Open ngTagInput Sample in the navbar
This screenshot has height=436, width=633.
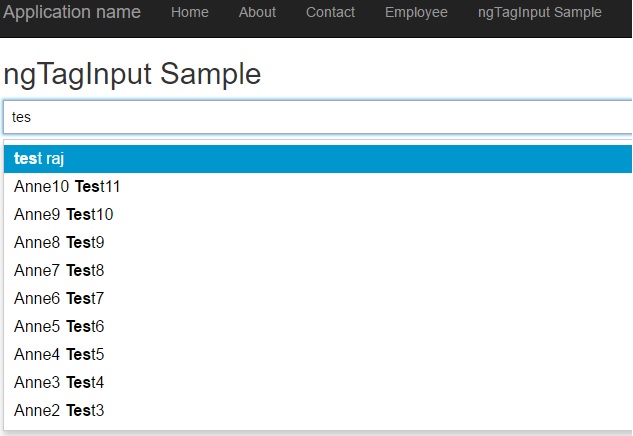pos(540,13)
